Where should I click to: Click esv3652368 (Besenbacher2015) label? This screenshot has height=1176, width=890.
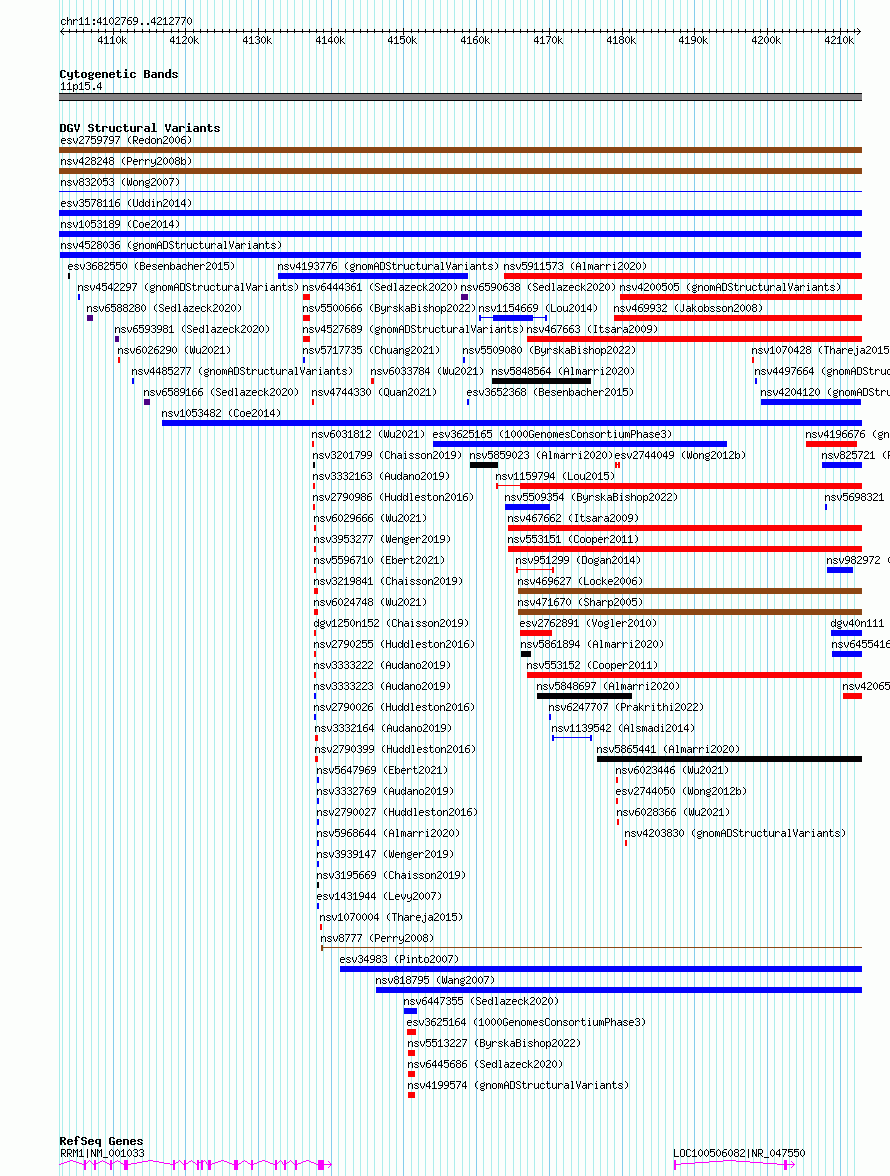pyautogui.click(x=550, y=392)
